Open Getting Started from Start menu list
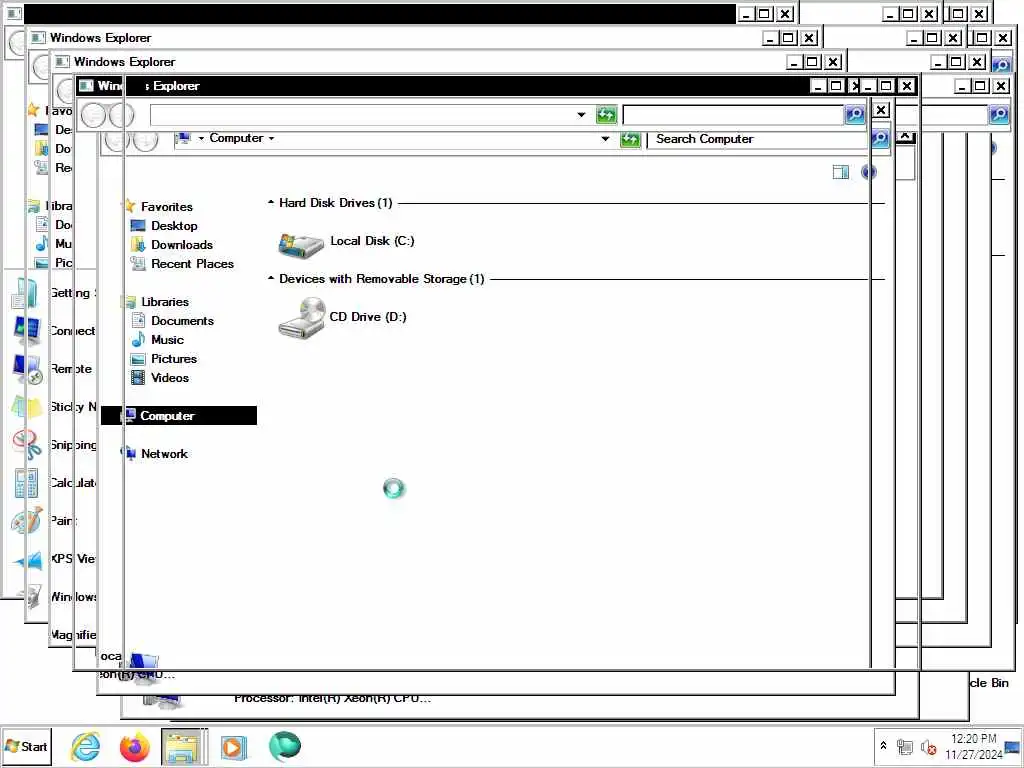Screen dimensions: 1024x768 [54, 293]
